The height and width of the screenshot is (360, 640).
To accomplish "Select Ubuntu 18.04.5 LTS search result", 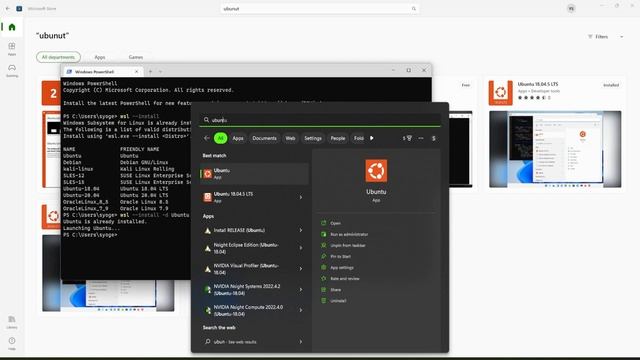I will coord(248,197).
